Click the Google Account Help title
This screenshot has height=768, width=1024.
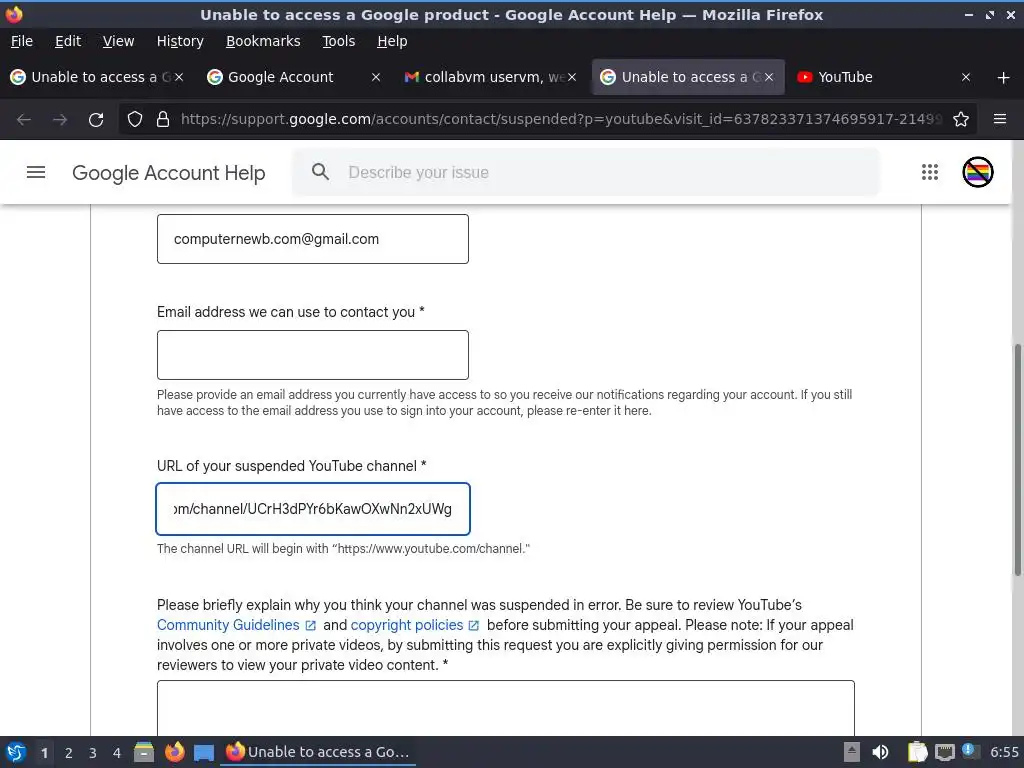point(168,172)
